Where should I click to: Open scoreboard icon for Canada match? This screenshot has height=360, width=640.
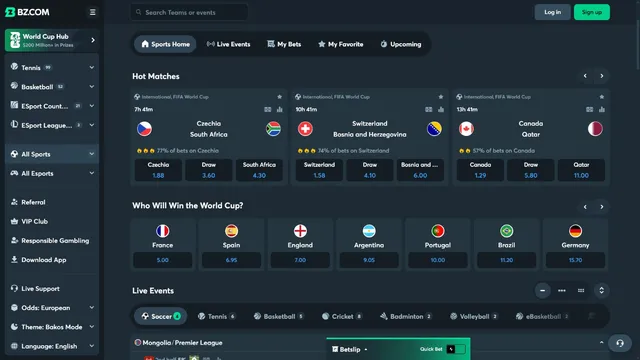tap(589, 109)
